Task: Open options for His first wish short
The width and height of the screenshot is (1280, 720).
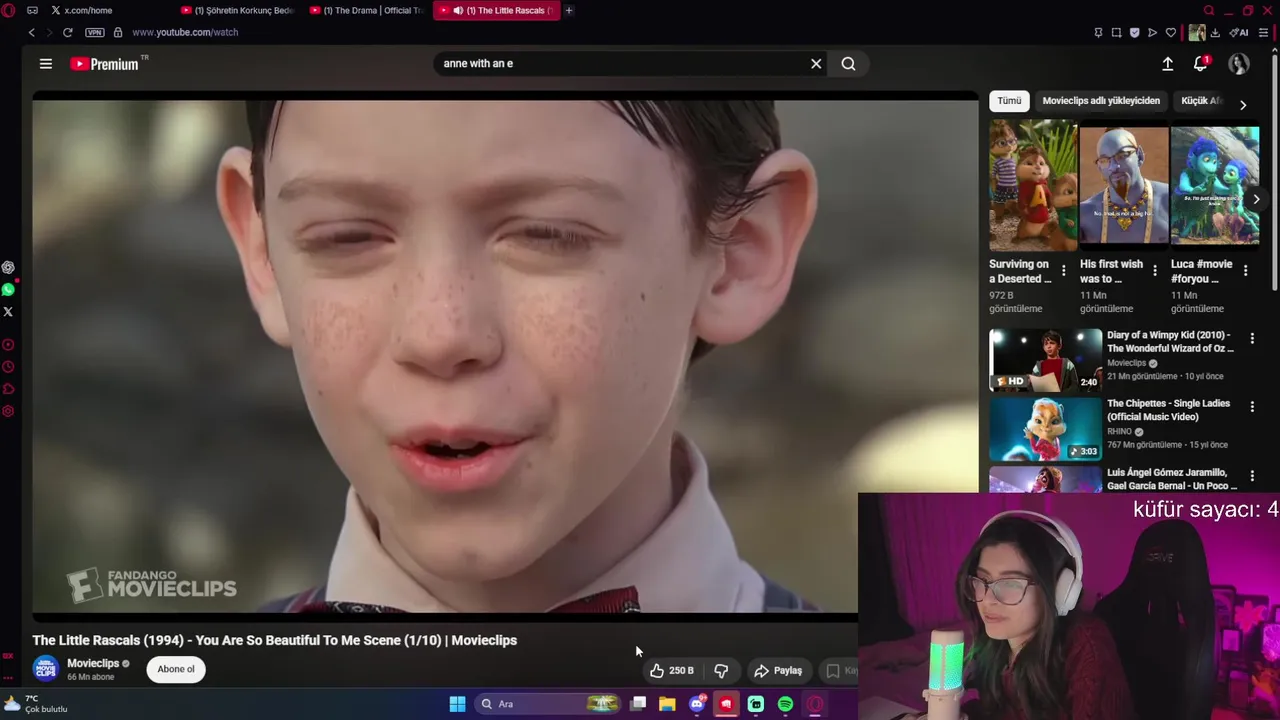Action: point(1154,271)
